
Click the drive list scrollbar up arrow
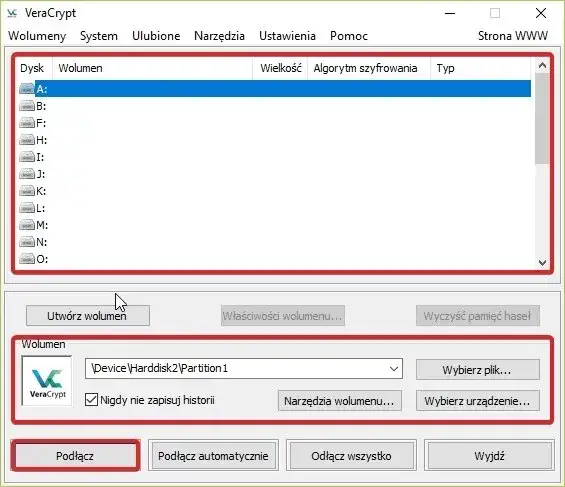coord(542,66)
